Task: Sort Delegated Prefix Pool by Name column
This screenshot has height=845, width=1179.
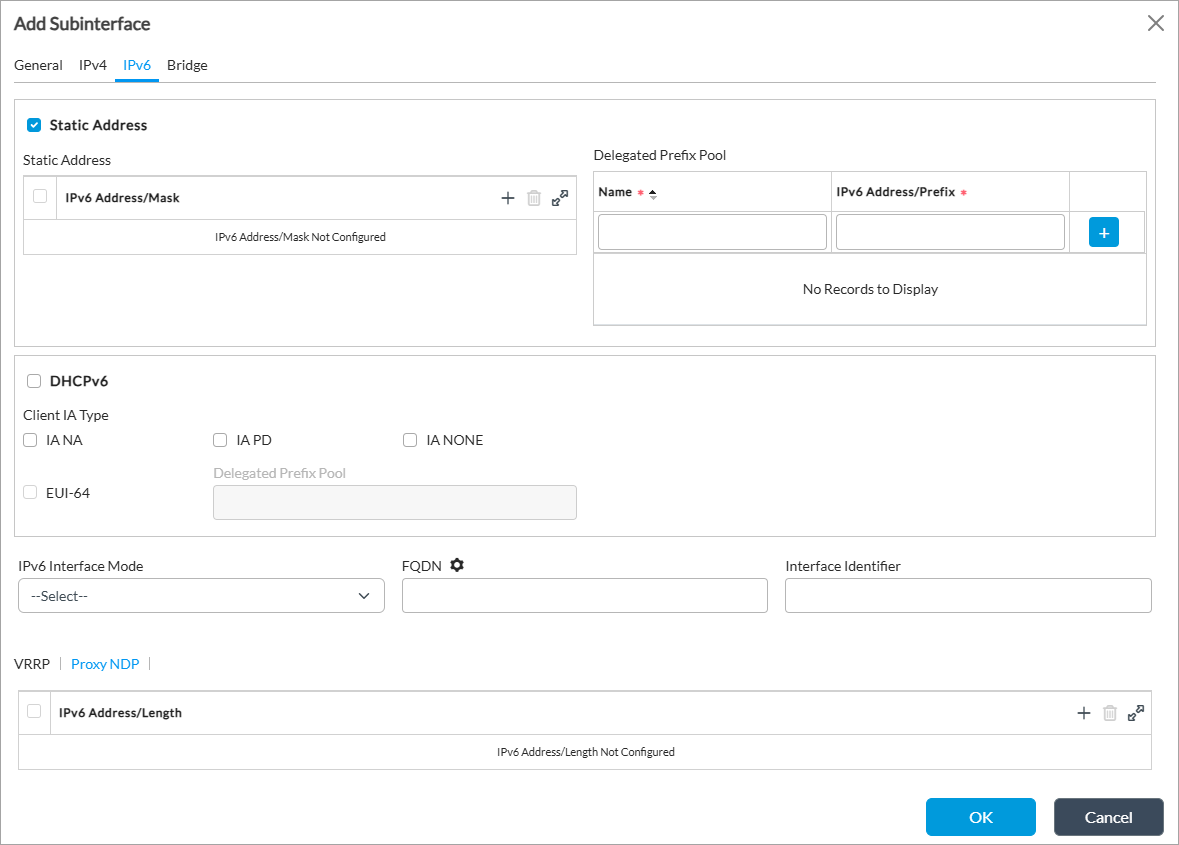Action: point(653,193)
